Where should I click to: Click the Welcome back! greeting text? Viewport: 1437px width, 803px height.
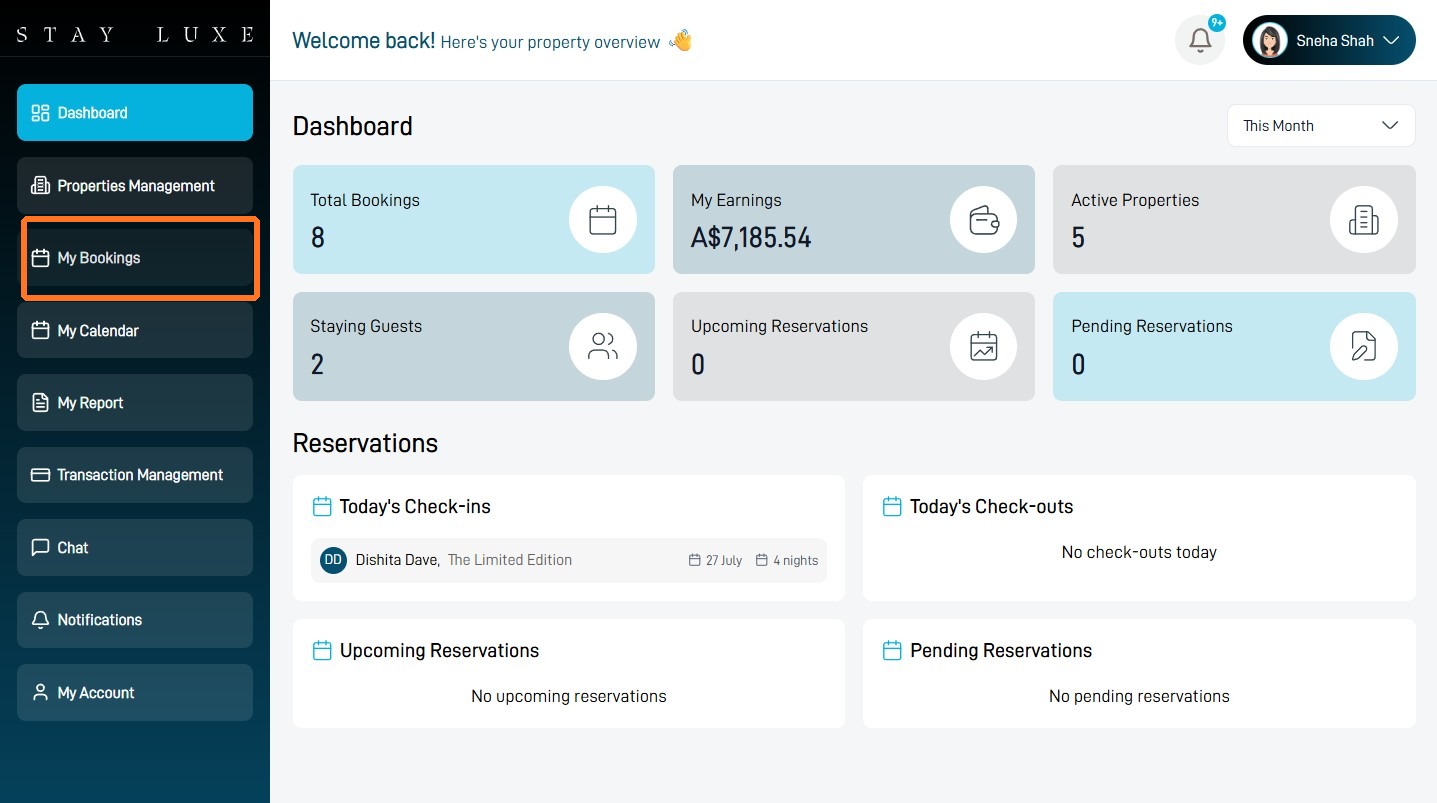pyautogui.click(x=364, y=41)
